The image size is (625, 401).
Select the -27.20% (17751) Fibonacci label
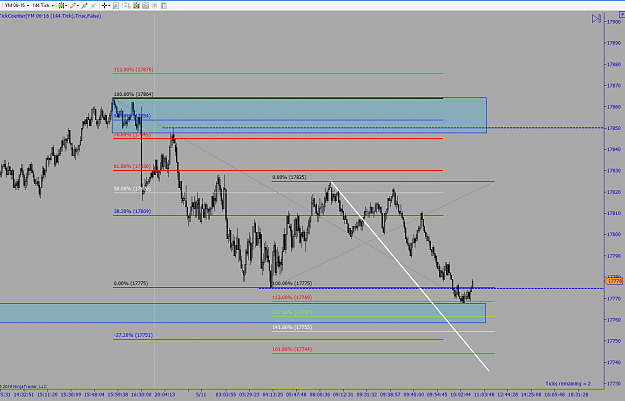(x=133, y=335)
